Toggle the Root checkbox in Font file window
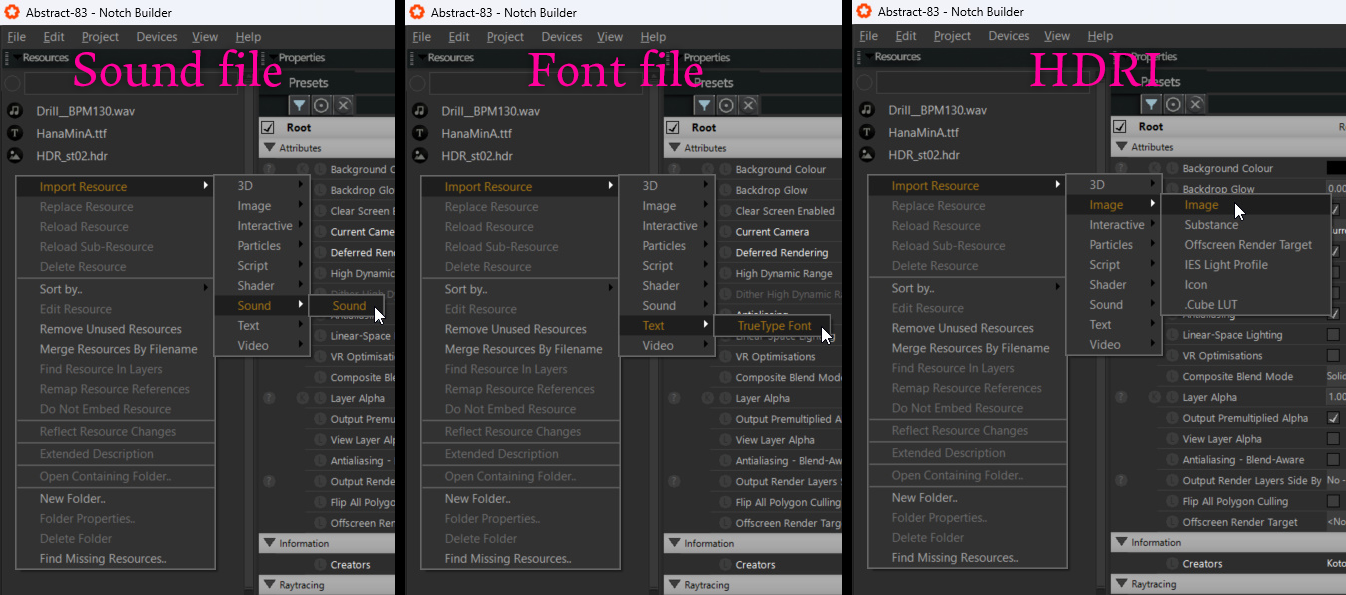 (x=673, y=127)
